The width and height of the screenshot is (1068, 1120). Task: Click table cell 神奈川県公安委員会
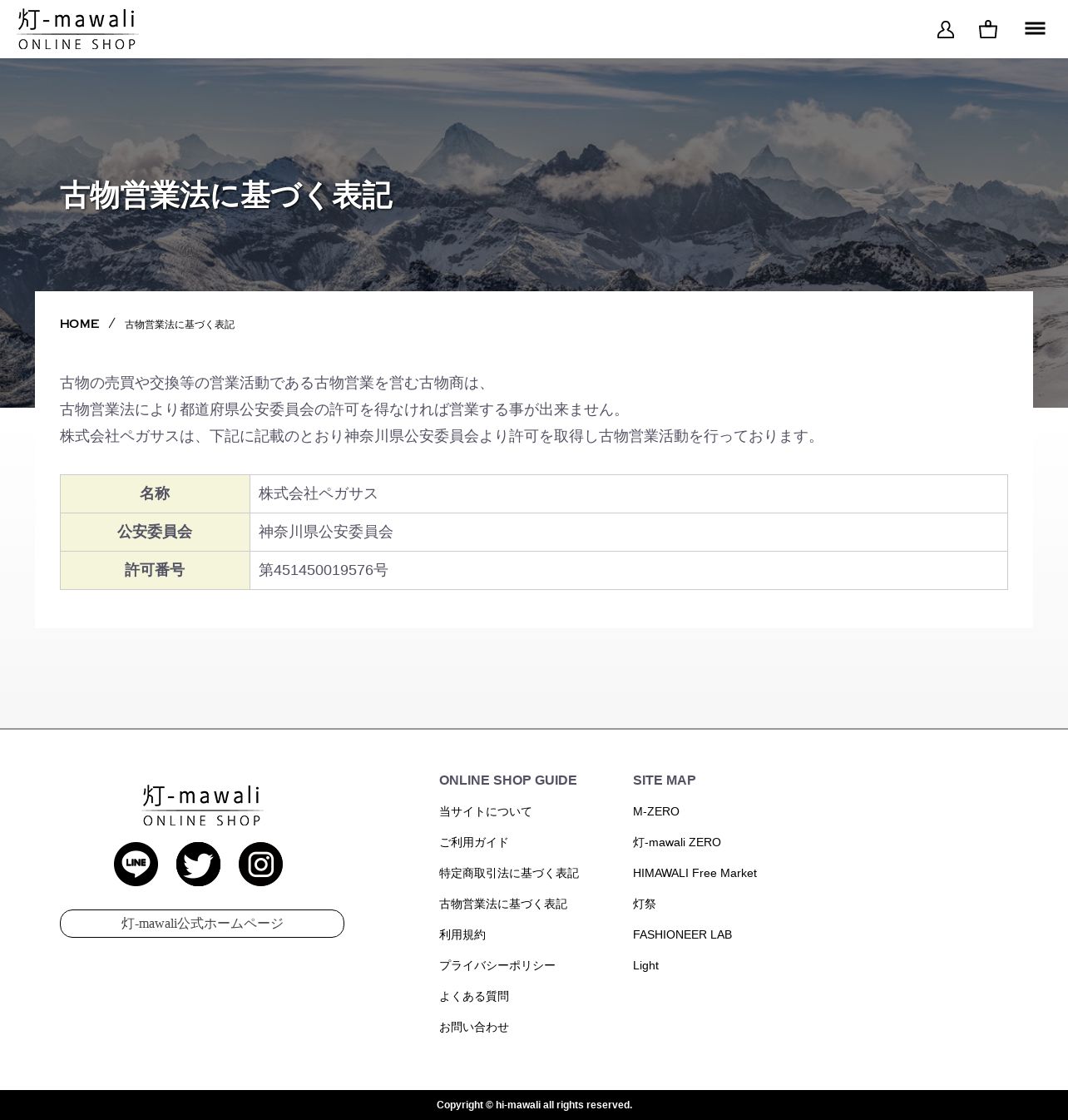click(629, 532)
